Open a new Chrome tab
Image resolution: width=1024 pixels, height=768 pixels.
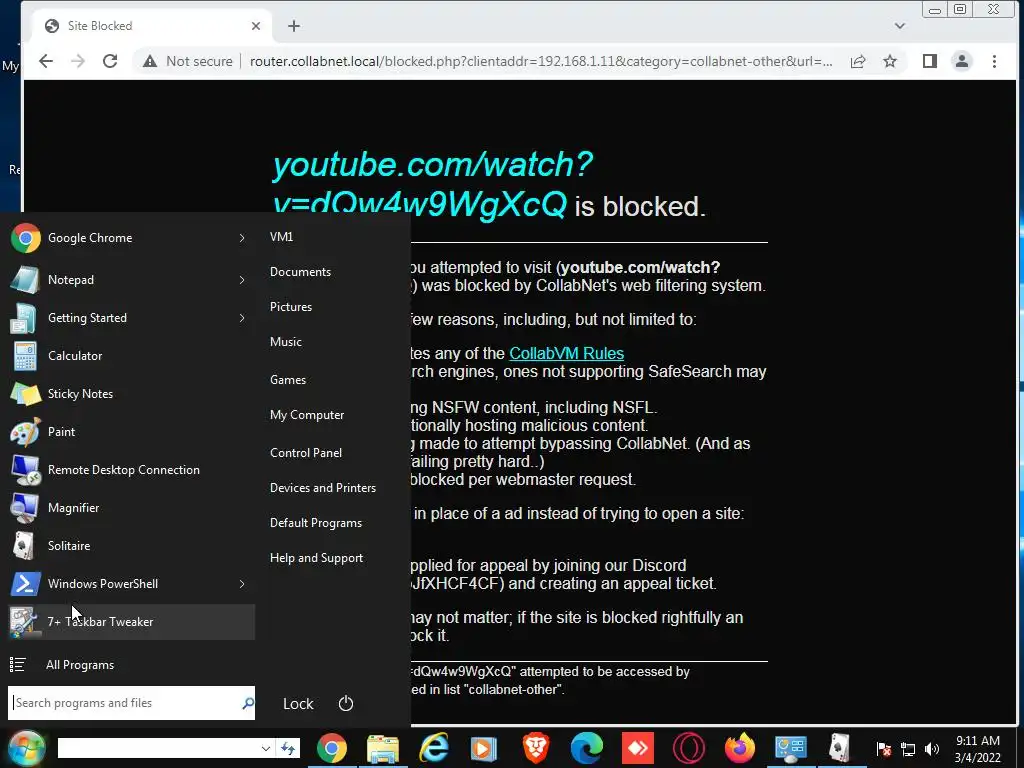tap(294, 26)
